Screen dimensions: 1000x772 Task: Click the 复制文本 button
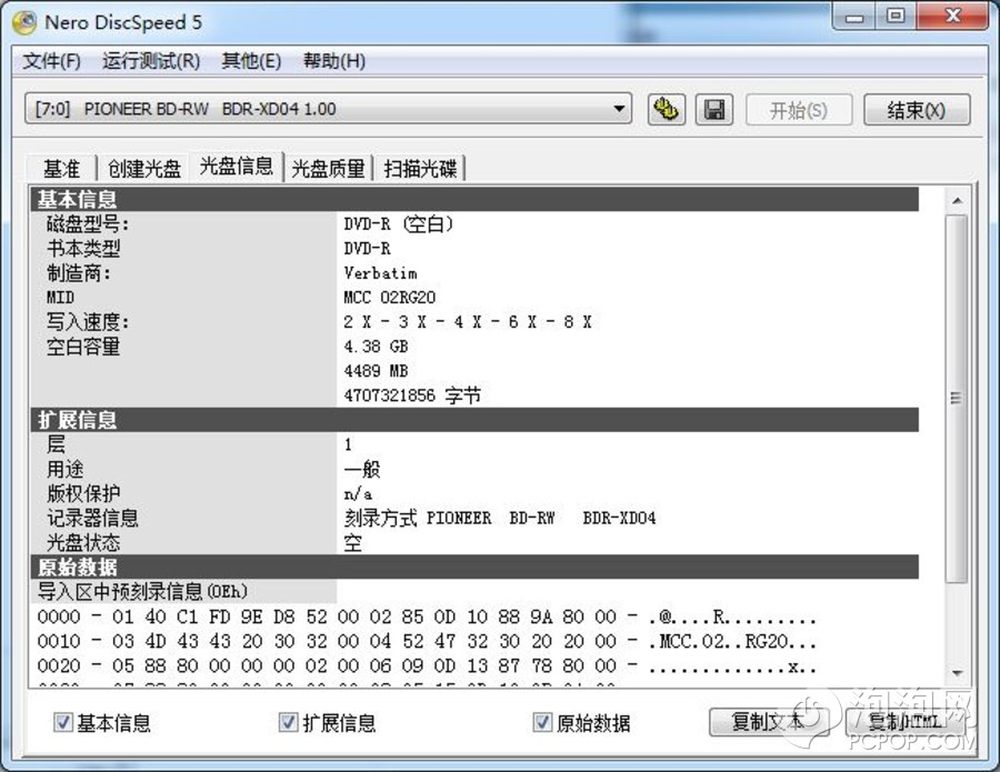(x=768, y=722)
